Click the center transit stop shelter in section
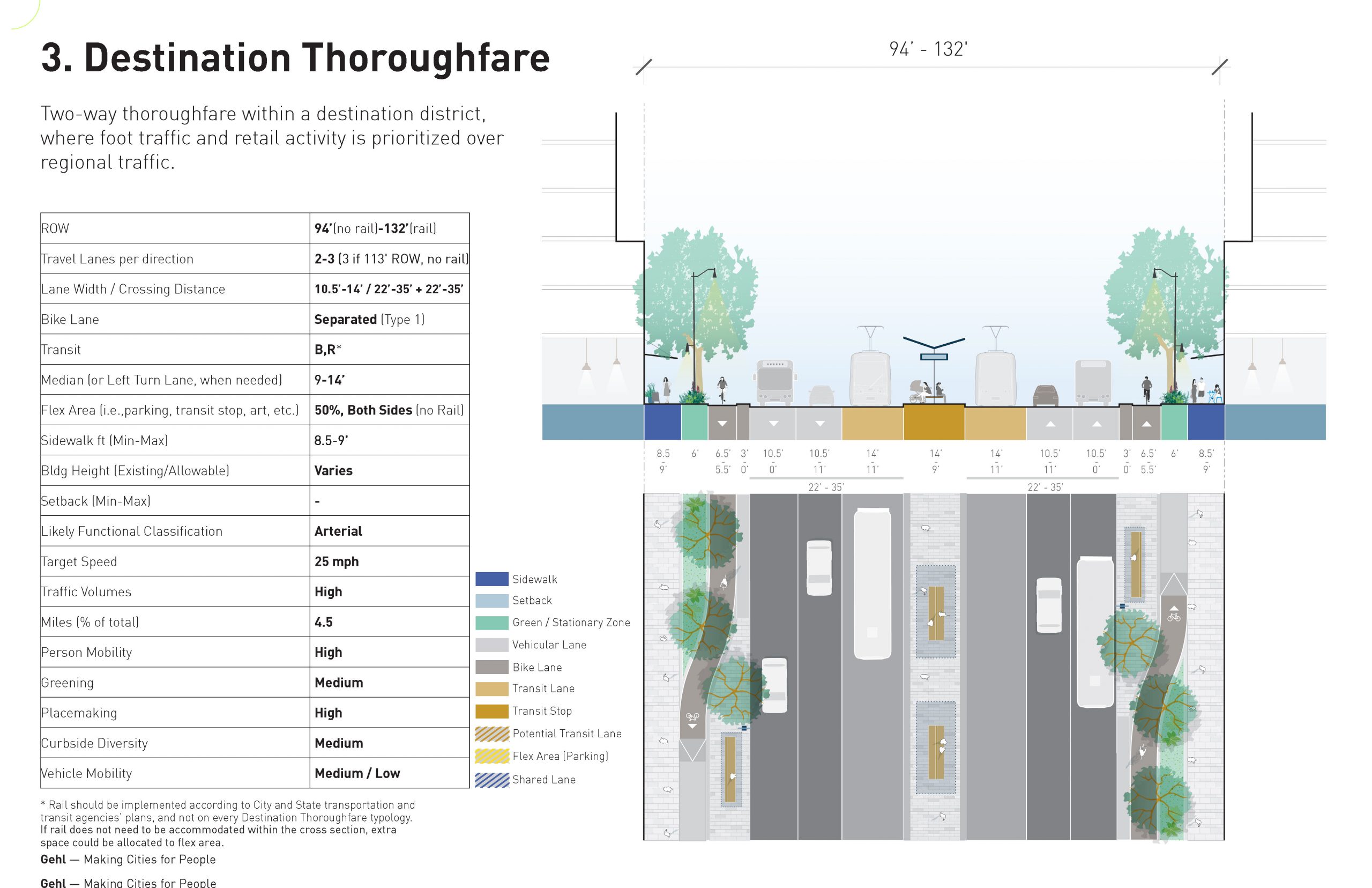Screen dimensions: 1372x888 click(x=934, y=369)
